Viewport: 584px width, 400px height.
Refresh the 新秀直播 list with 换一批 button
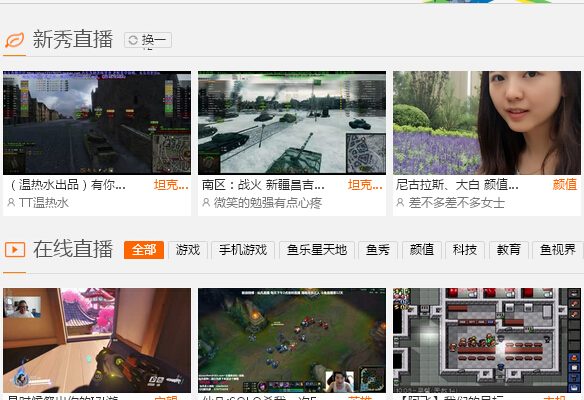coord(148,40)
